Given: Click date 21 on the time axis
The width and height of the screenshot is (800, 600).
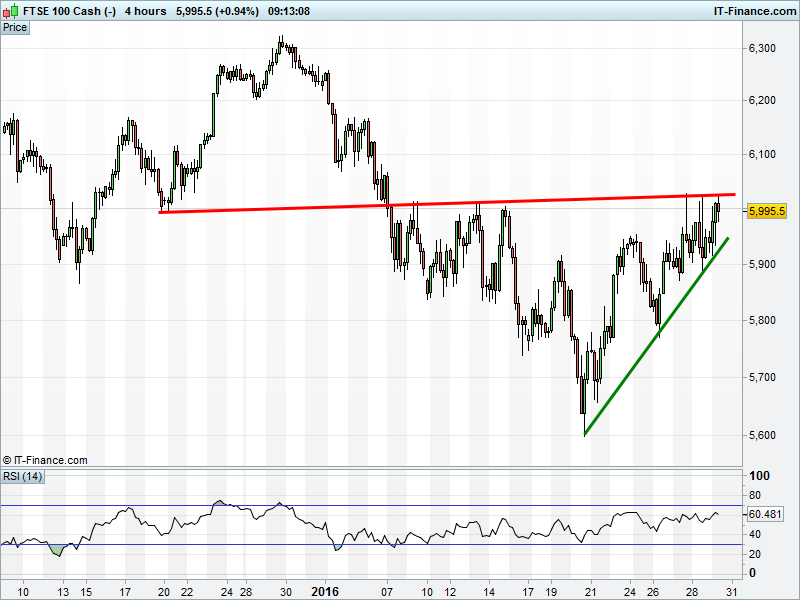Looking at the screenshot, I should 591,592.
